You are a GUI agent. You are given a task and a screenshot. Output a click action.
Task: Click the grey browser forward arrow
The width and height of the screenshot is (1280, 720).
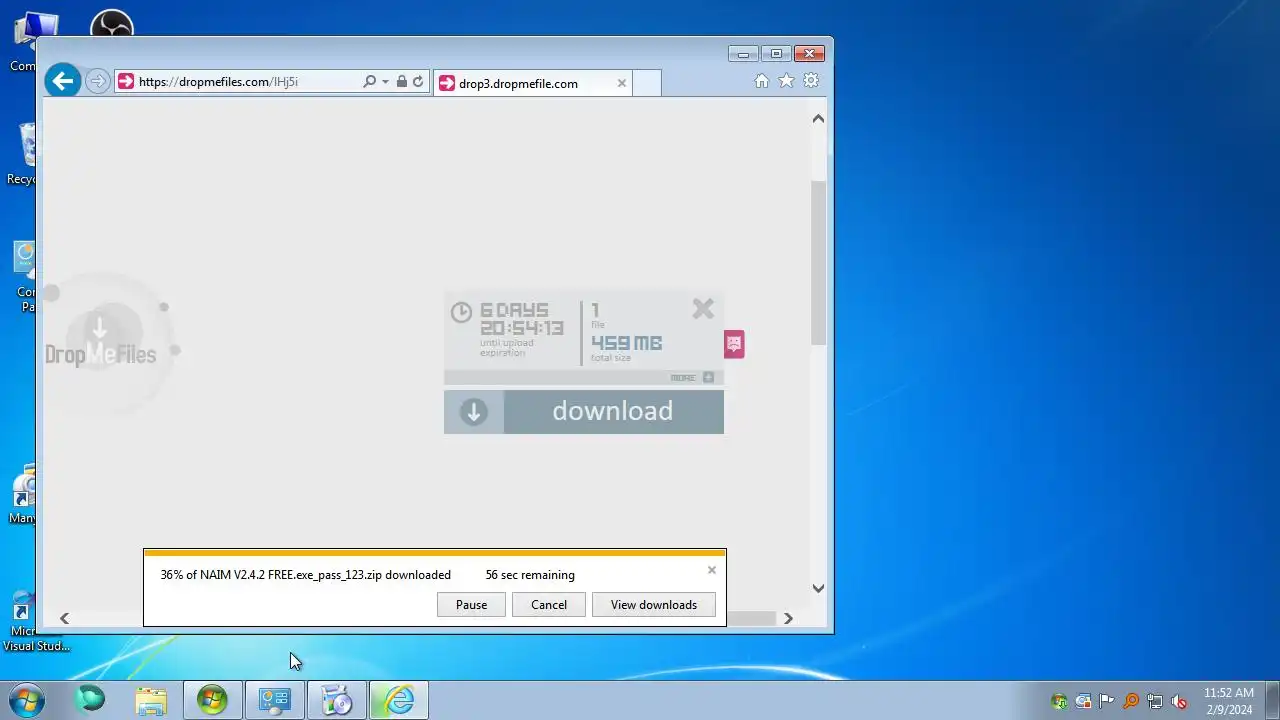click(97, 82)
